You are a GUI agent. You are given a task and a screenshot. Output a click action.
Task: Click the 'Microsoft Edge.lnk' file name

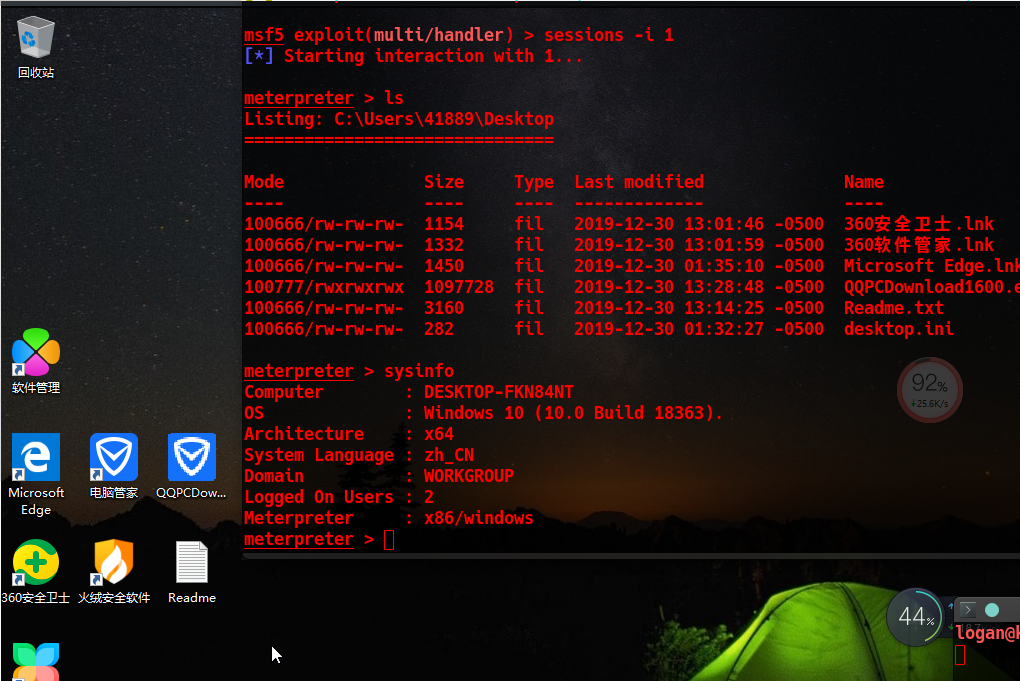[932, 266]
